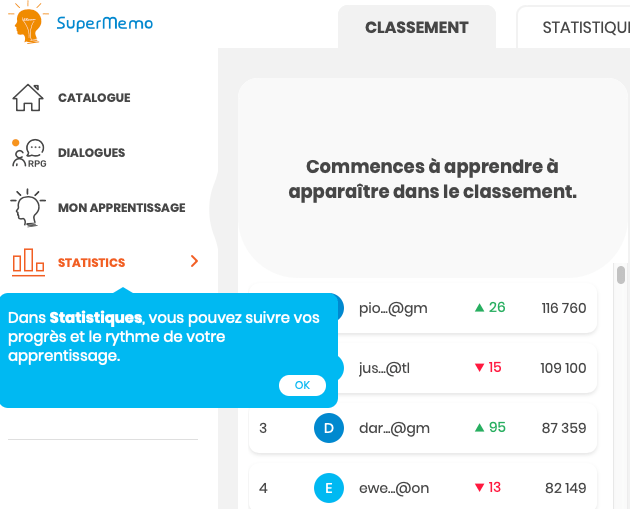Click the SuperMemo head logo icon

(x=30, y=24)
